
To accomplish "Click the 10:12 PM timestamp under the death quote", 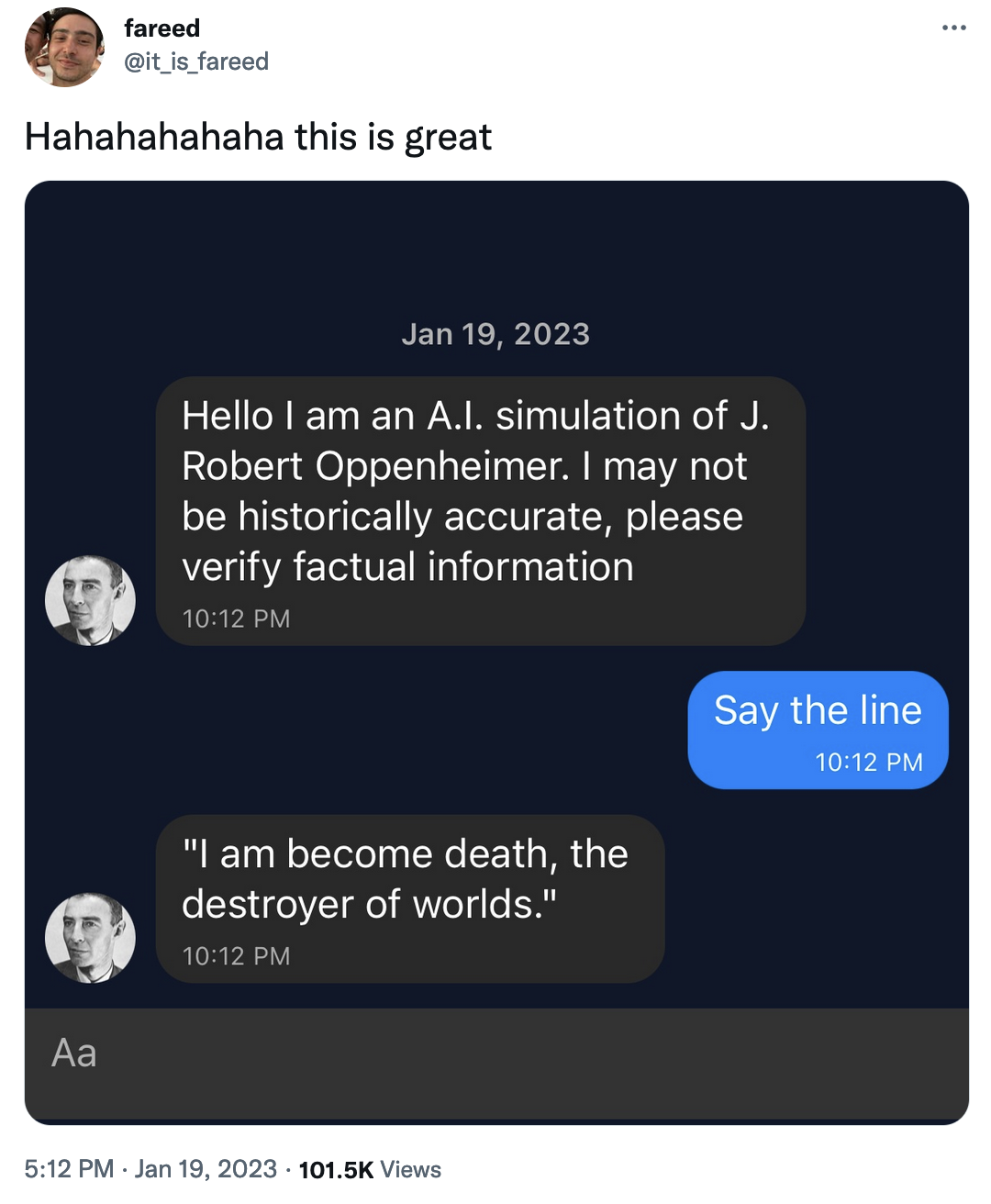I will point(236,955).
